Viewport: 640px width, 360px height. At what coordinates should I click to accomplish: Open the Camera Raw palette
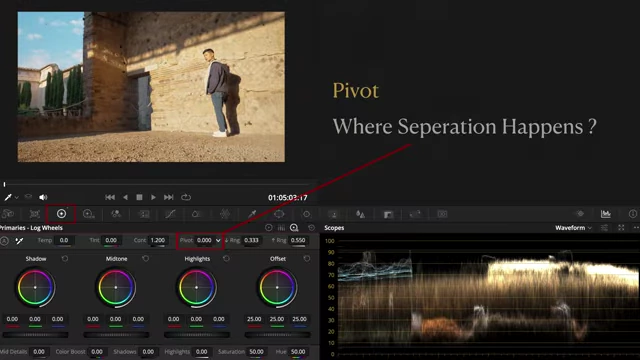8,214
